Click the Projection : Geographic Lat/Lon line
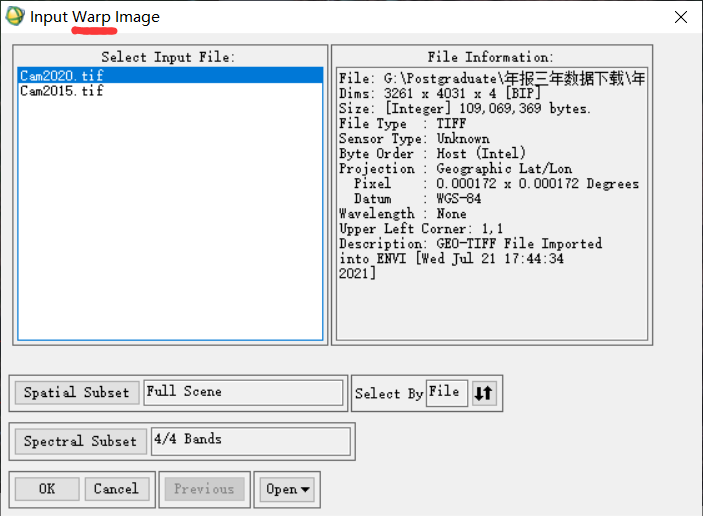This screenshot has width=703, height=516. click(x=456, y=169)
